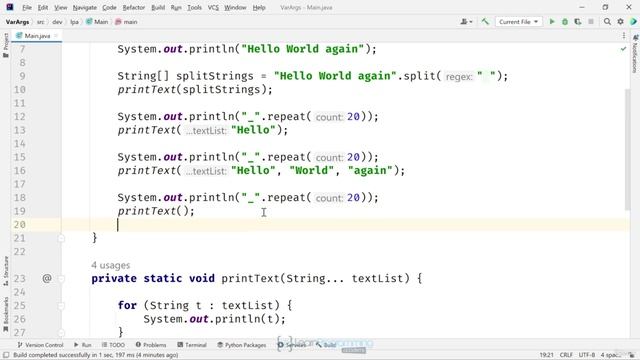Click the splitStrings variable on line 9
This screenshot has width=640, height=360.
point(215,76)
